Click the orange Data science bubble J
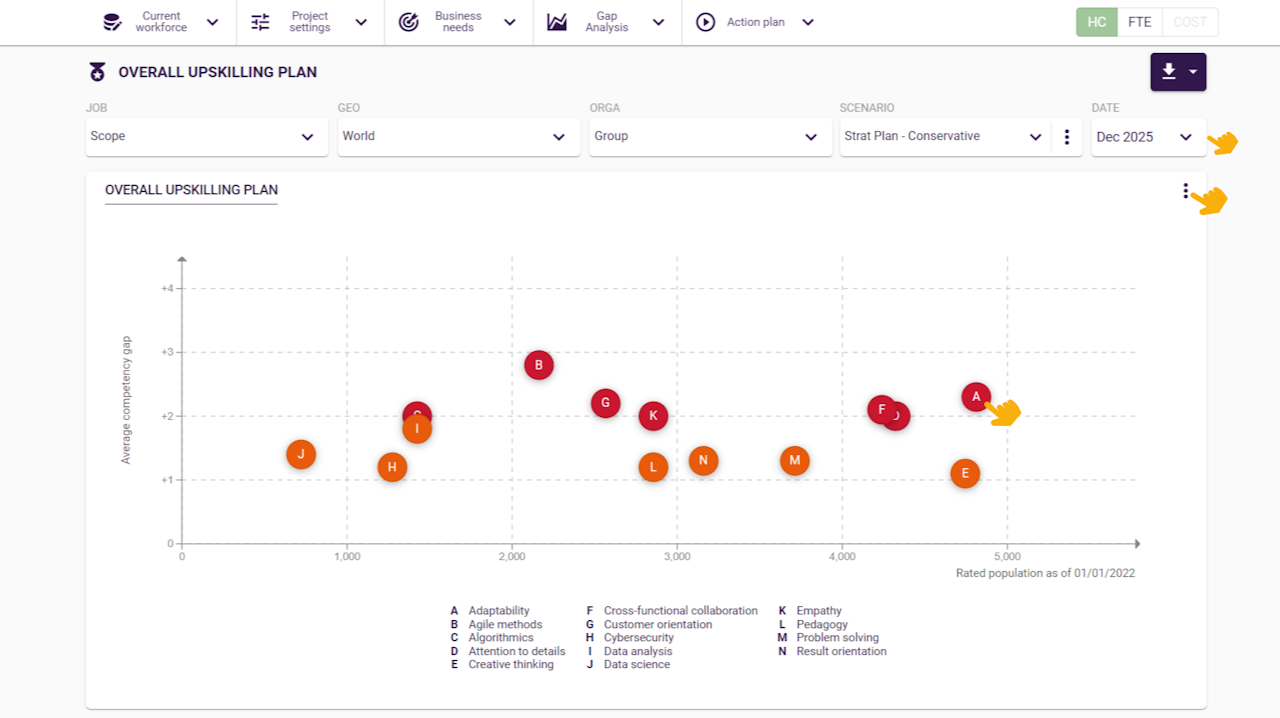1280x718 pixels. 301,454
